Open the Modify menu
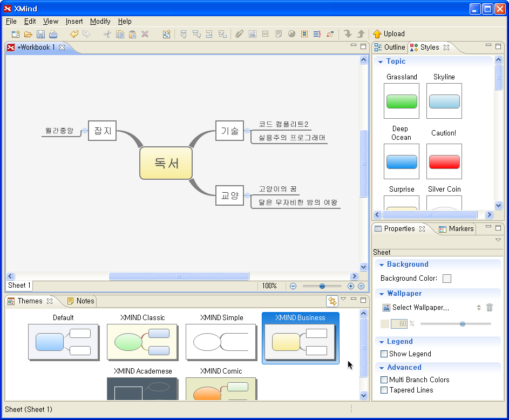Screen dimensions: 509x420 point(100,21)
